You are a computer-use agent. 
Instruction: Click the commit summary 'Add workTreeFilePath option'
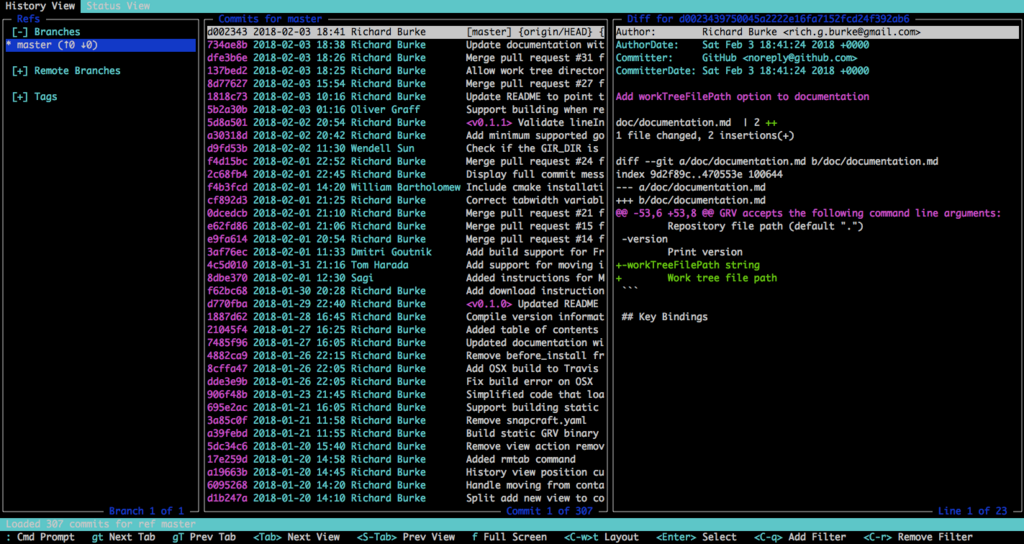[x=743, y=97]
